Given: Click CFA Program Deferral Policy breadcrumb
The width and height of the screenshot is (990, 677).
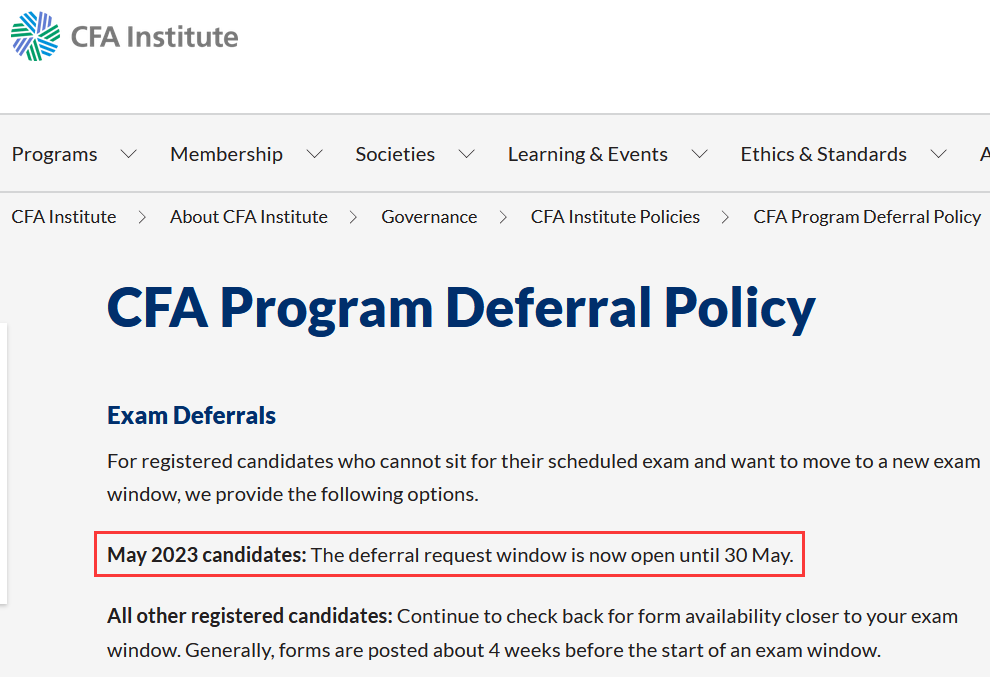Looking at the screenshot, I should (867, 217).
